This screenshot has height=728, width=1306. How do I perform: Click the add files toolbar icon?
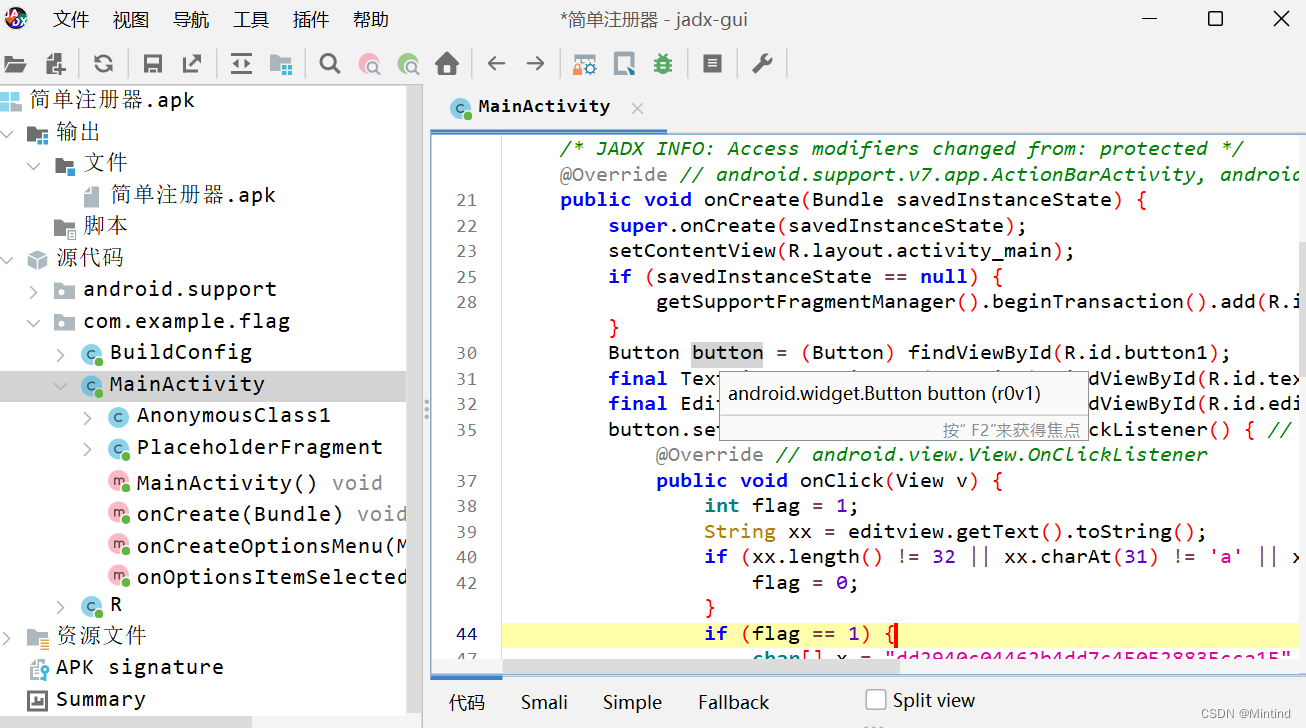pos(56,64)
